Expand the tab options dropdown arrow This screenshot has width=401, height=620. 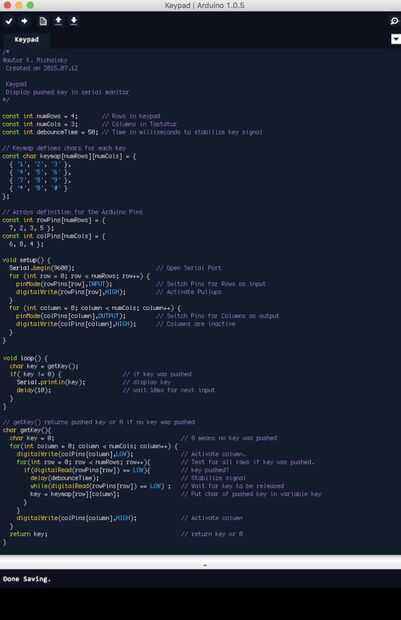tap(395, 39)
